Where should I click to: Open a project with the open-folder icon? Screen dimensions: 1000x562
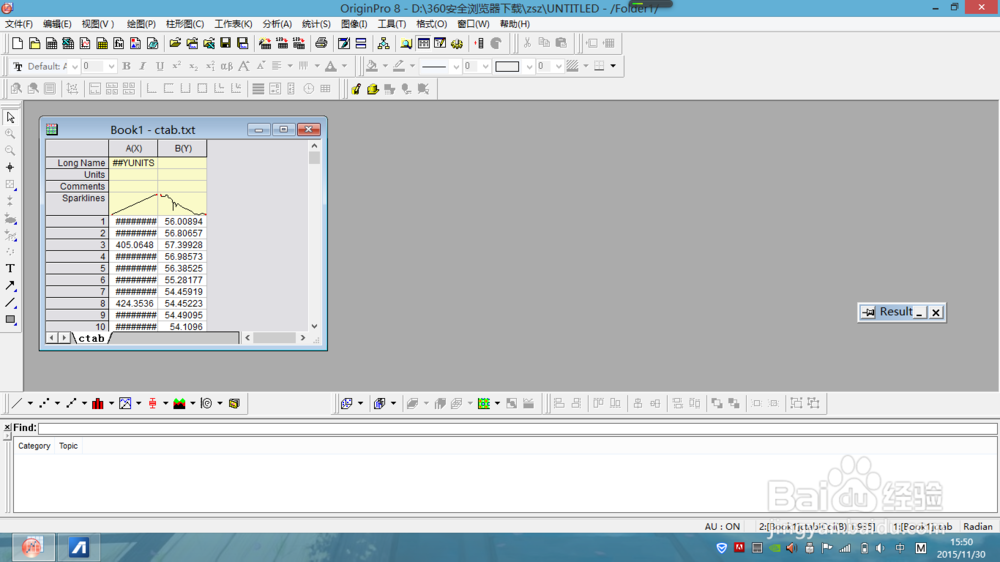point(175,43)
